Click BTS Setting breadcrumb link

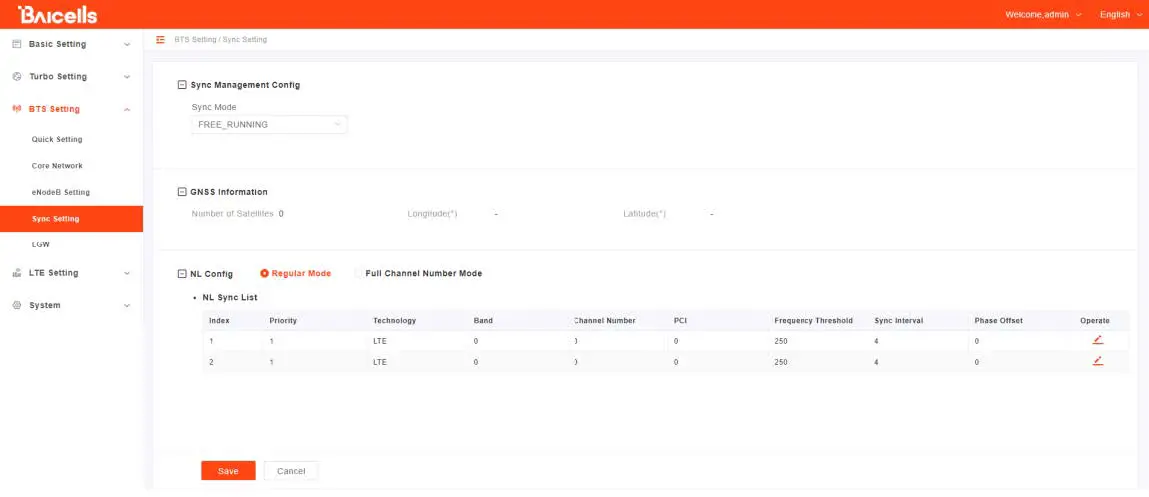pyautogui.click(x=195, y=40)
